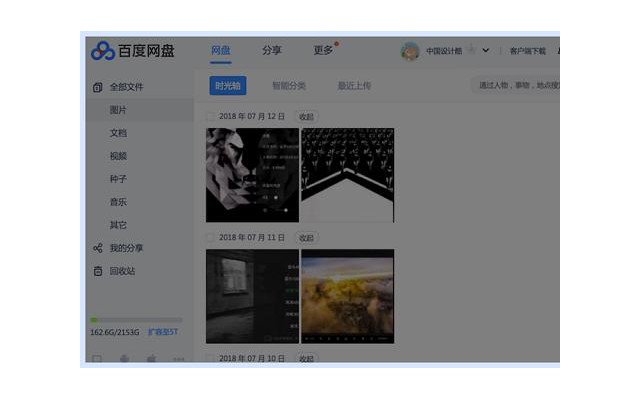Collapse the 07月12日 group with 收起
640x400 pixels.
307,117
